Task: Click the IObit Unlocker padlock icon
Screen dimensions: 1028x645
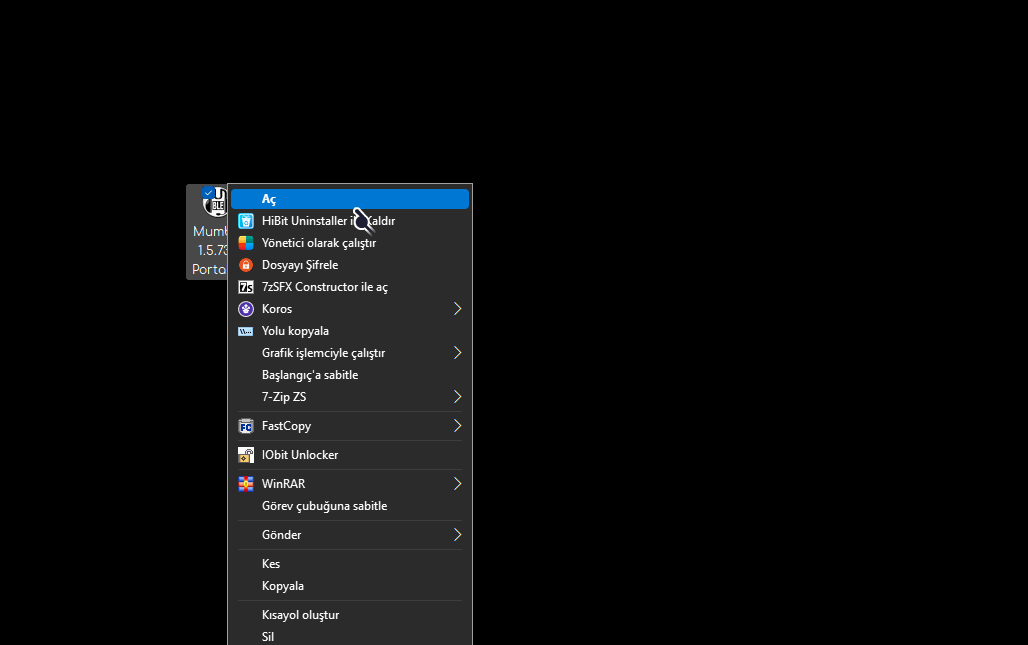Action: [x=246, y=455]
